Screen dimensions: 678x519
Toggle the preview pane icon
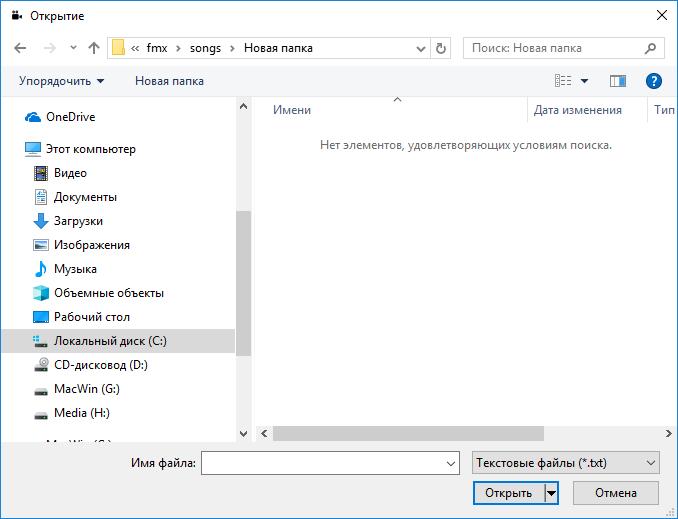(618, 81)
